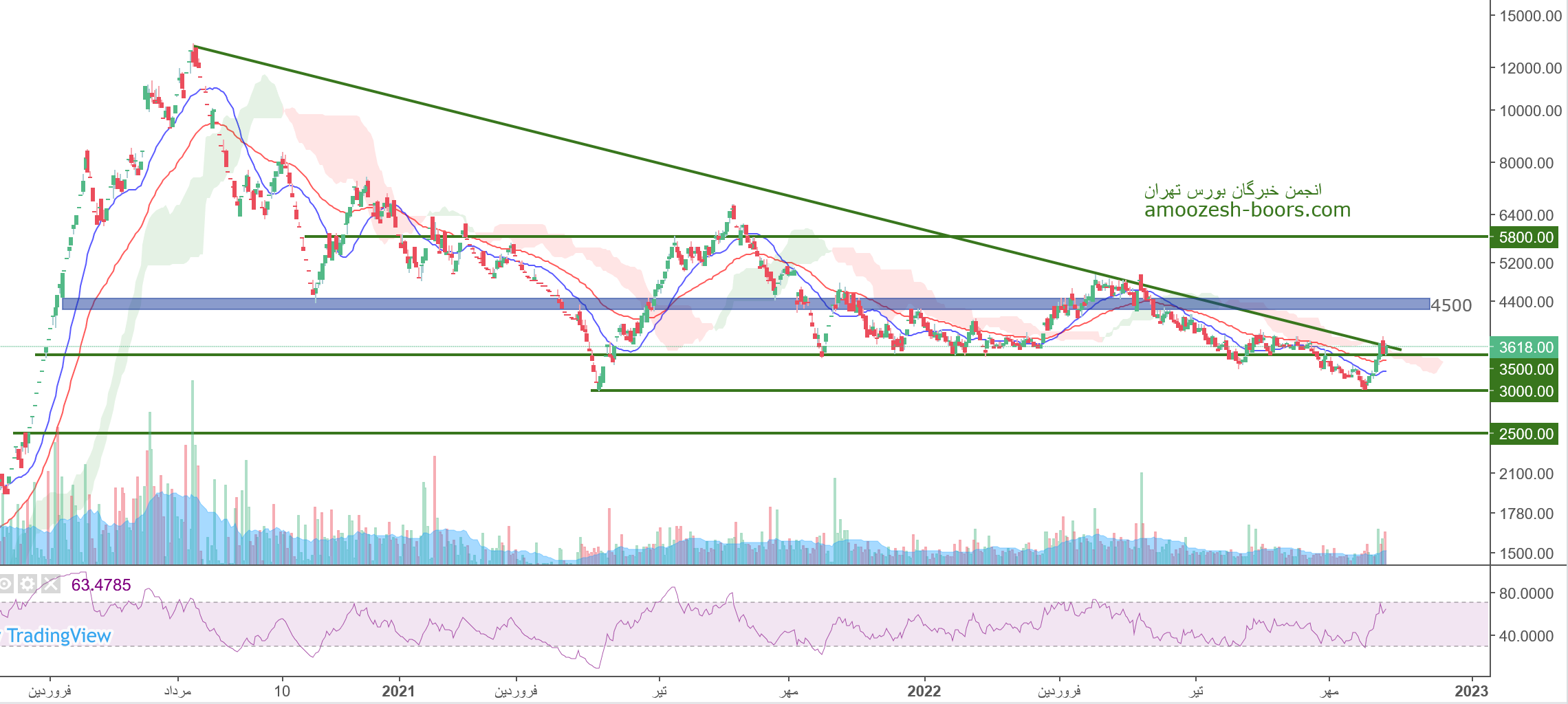This screenshot has width=1568, height=704.
Task: Click the Persian title انجمن خبرگان بورس تهران
Action: [1232, 190]
